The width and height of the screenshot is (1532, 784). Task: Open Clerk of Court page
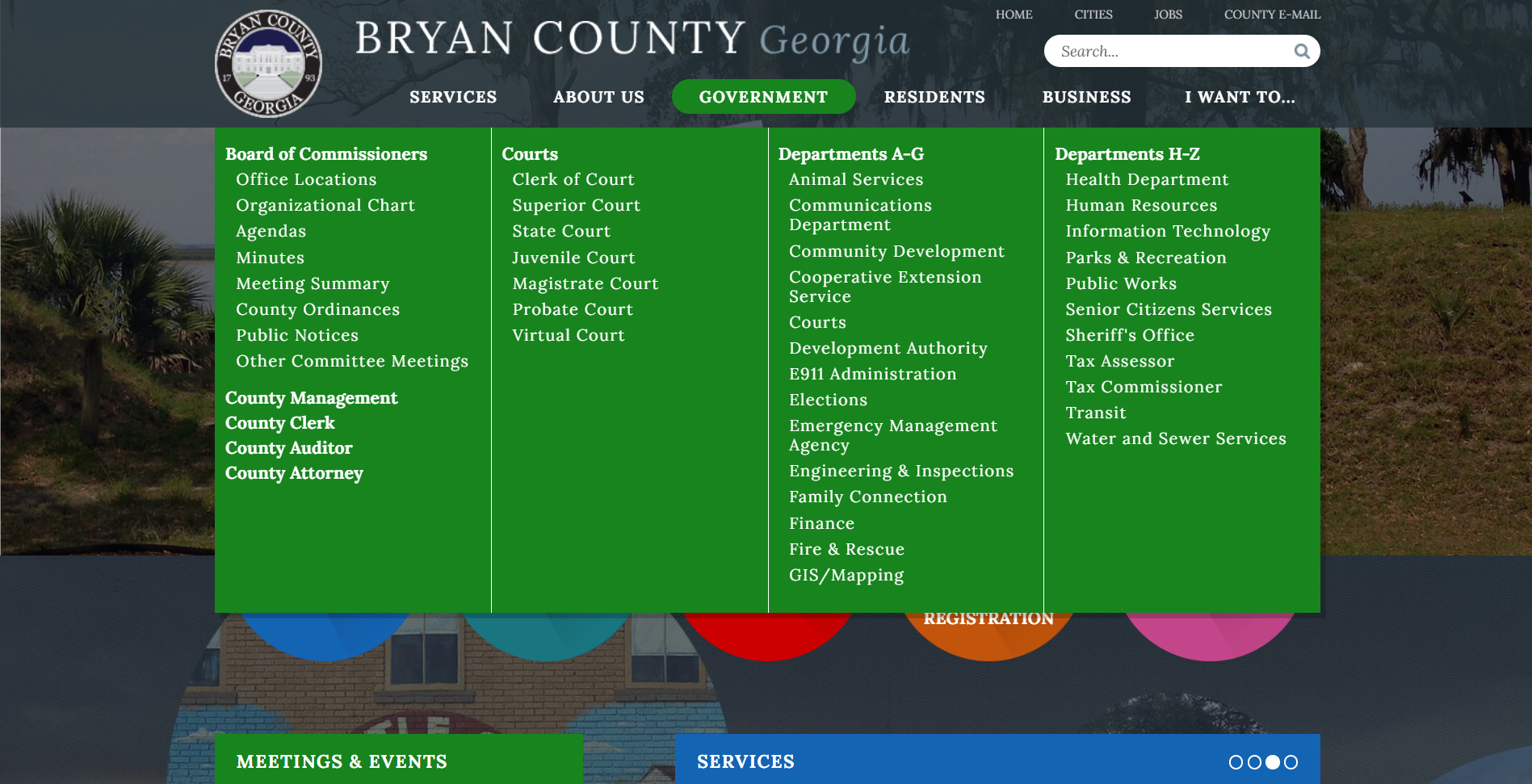click(x=573, y=179)
